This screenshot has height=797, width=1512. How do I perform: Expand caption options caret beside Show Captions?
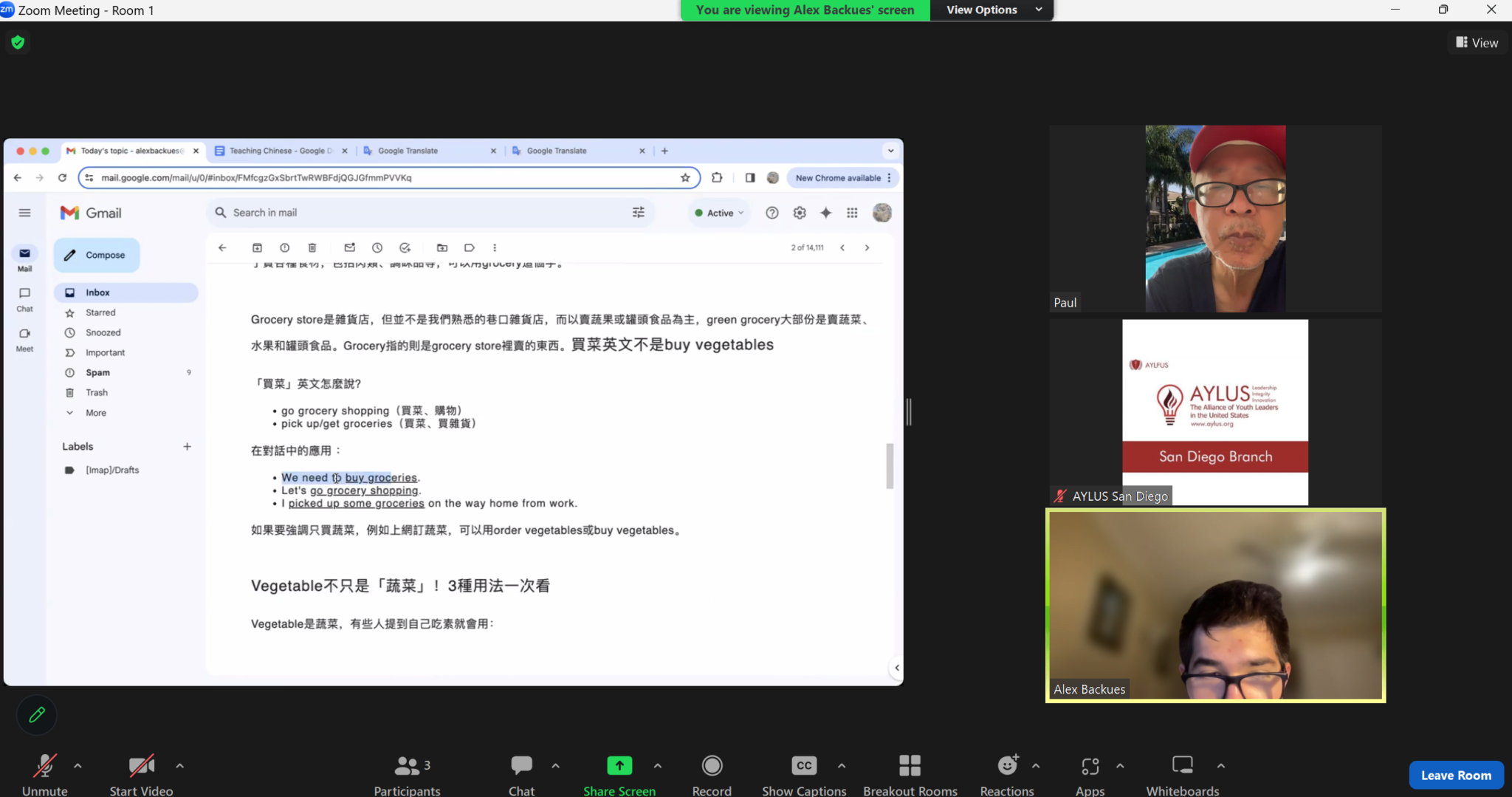point(841,766)
